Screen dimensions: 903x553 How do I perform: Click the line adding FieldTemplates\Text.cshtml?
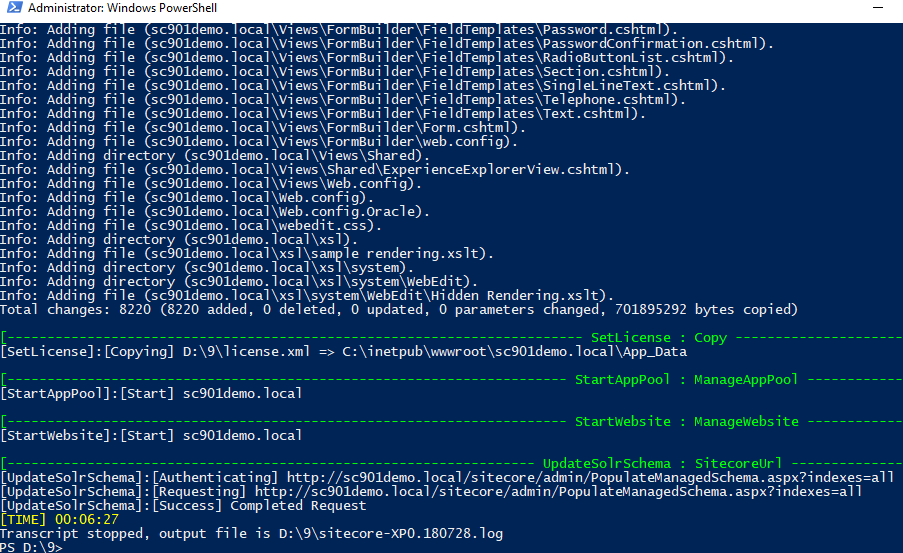(x=322, y=113)
